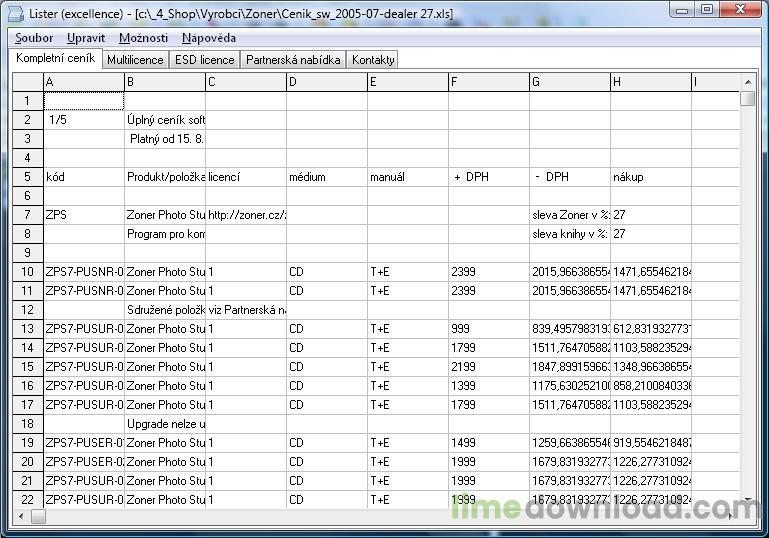This screenshot has width=769, height=538.
Task: Select the Kontakty tab
Action: click(x=373, y=60)
